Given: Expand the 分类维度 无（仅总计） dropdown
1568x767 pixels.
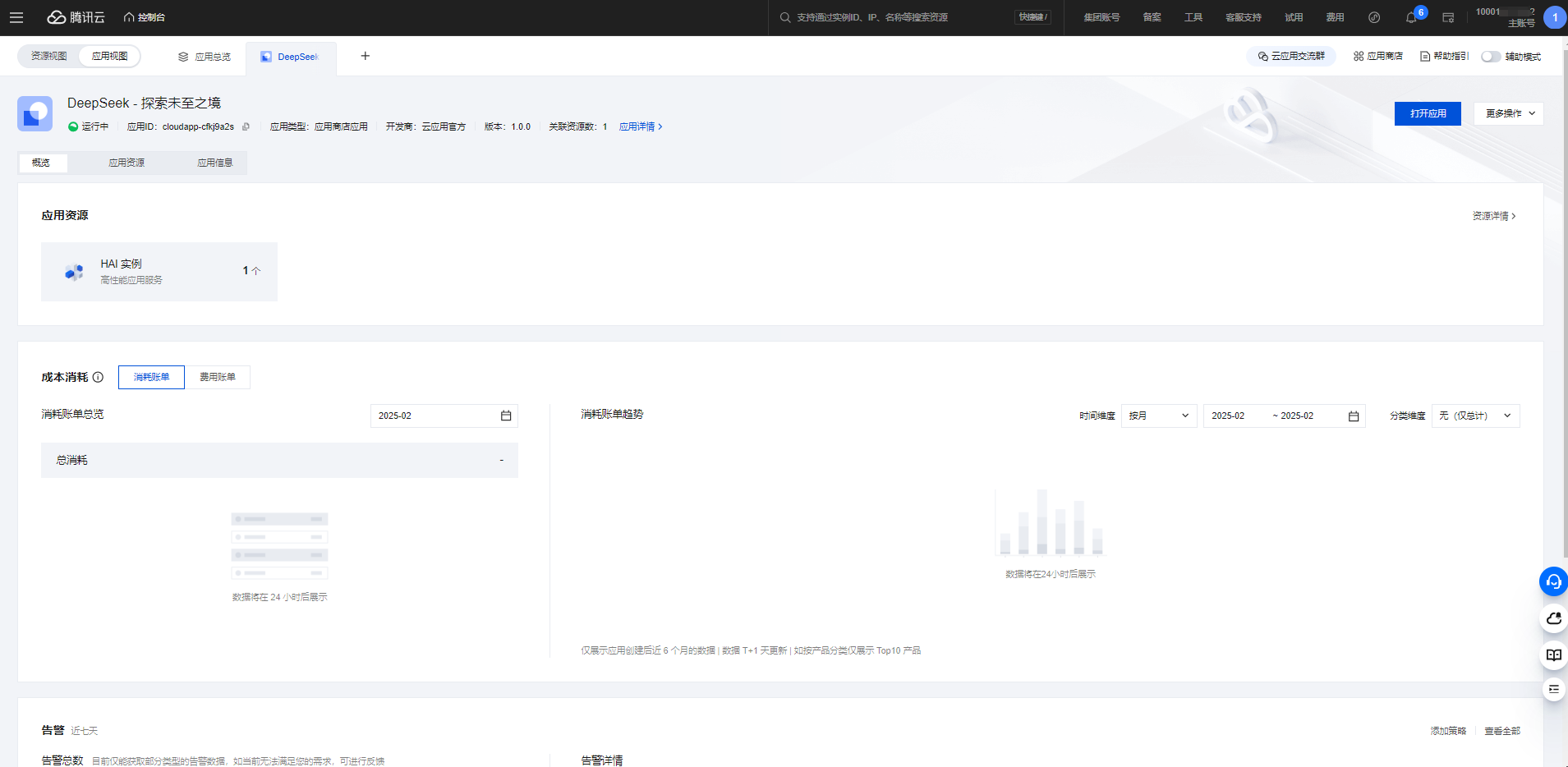Looking at the screenshot, I should coord(1476,416).
